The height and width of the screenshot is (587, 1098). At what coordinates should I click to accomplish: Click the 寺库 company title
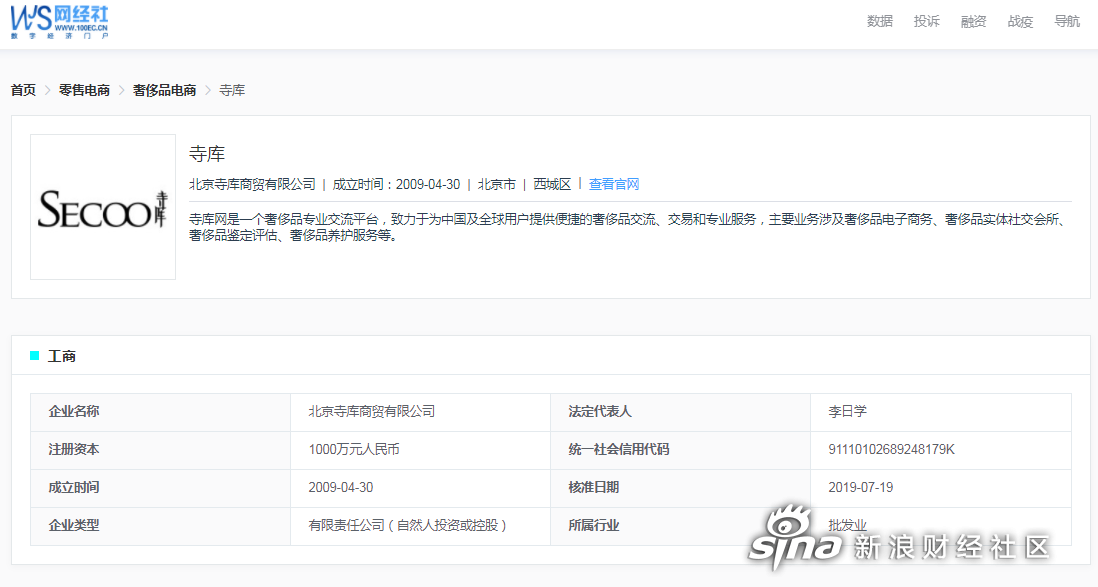(207, 154)
